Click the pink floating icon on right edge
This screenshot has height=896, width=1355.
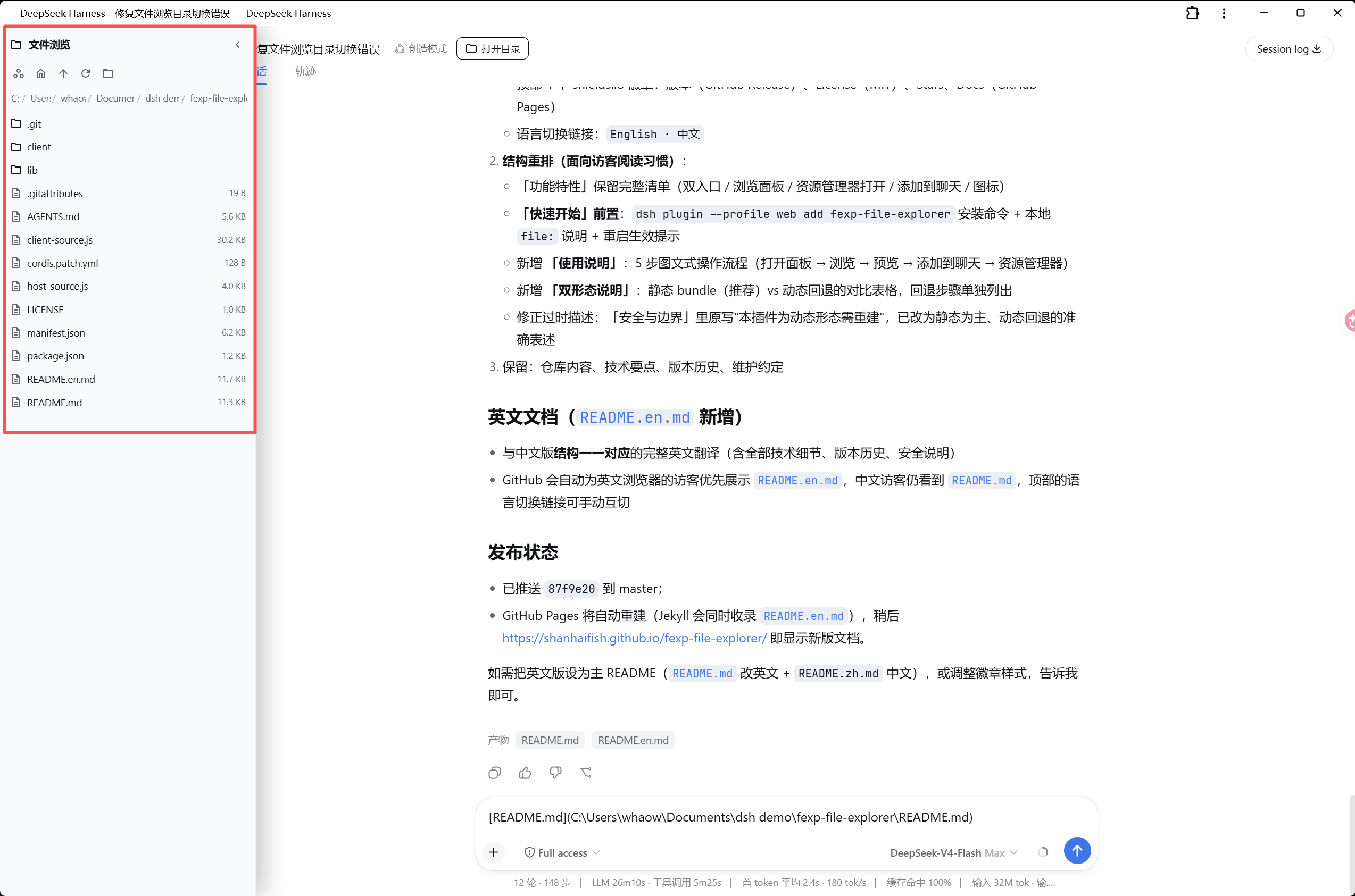coord(1350,321)
